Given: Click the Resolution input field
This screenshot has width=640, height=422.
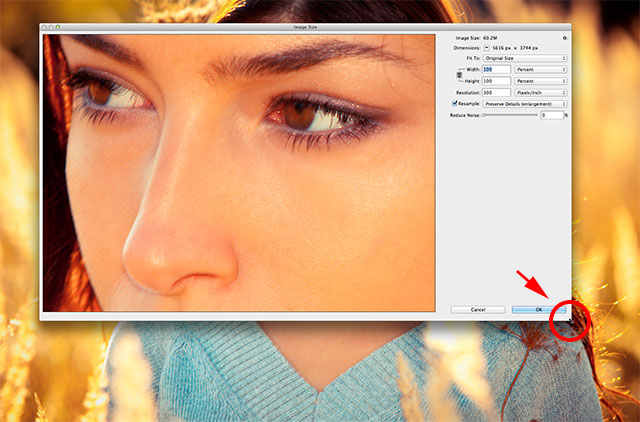Looking at the screenshot, I should [497, 92].
